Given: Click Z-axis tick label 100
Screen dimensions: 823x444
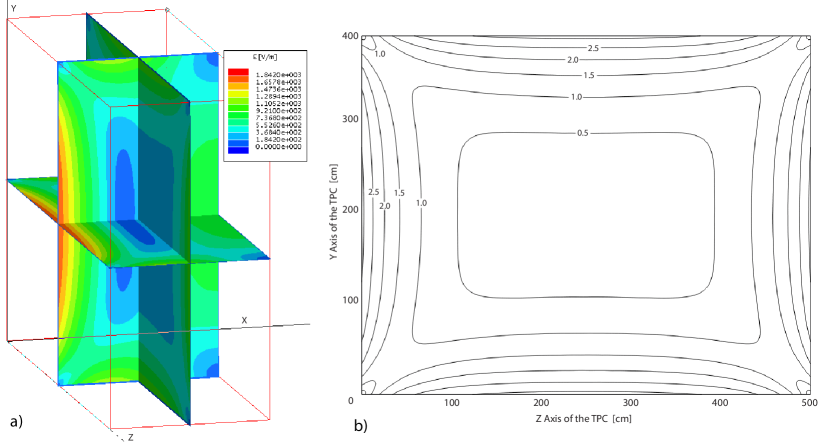Looking at the screenshot, I should pos(452,403).
